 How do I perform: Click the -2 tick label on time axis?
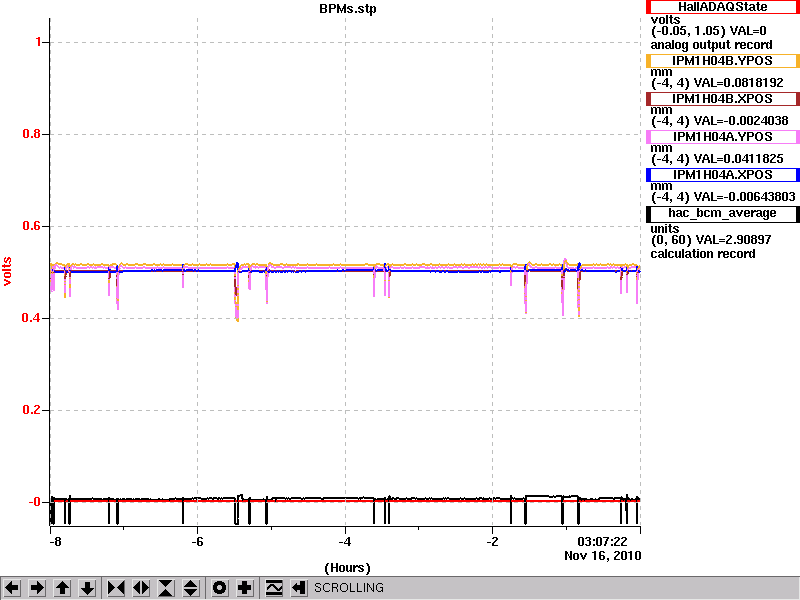(x=492, y=542)
